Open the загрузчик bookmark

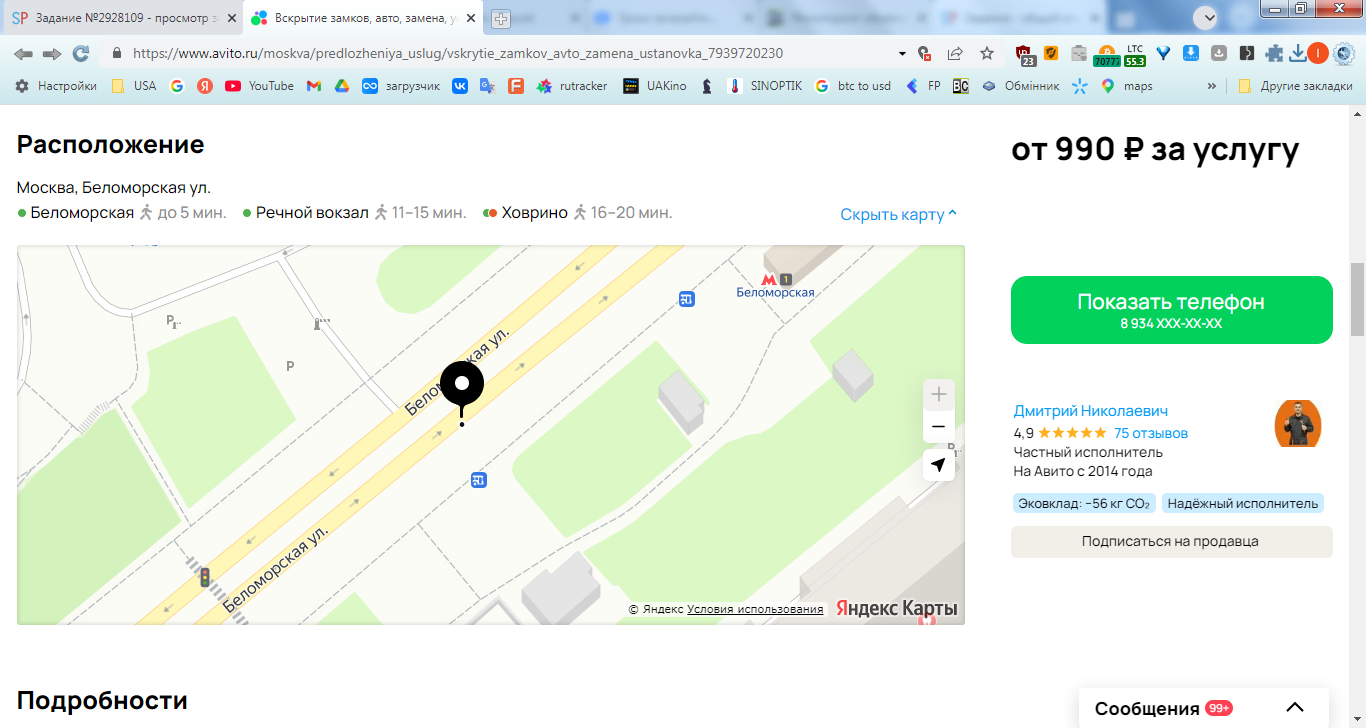(x=401, y=86)
